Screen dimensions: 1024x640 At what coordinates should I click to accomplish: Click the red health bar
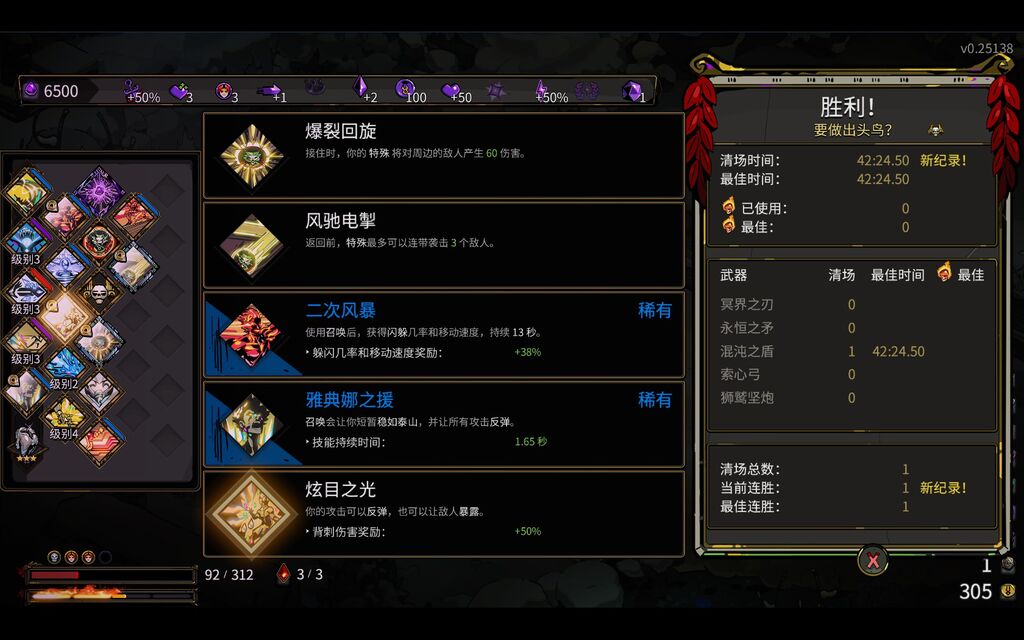tap(111, 575)
